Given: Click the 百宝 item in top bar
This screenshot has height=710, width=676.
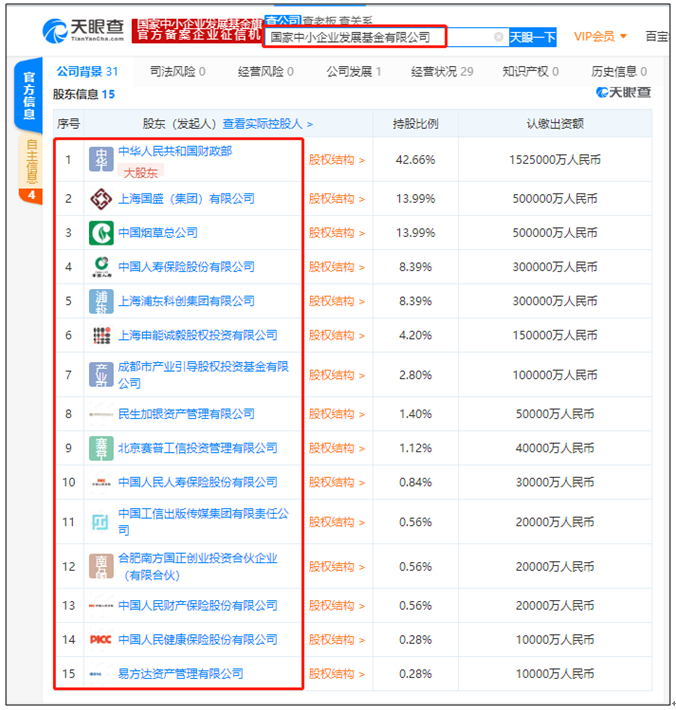Looking at the screenshot, I should pos(656,37).
